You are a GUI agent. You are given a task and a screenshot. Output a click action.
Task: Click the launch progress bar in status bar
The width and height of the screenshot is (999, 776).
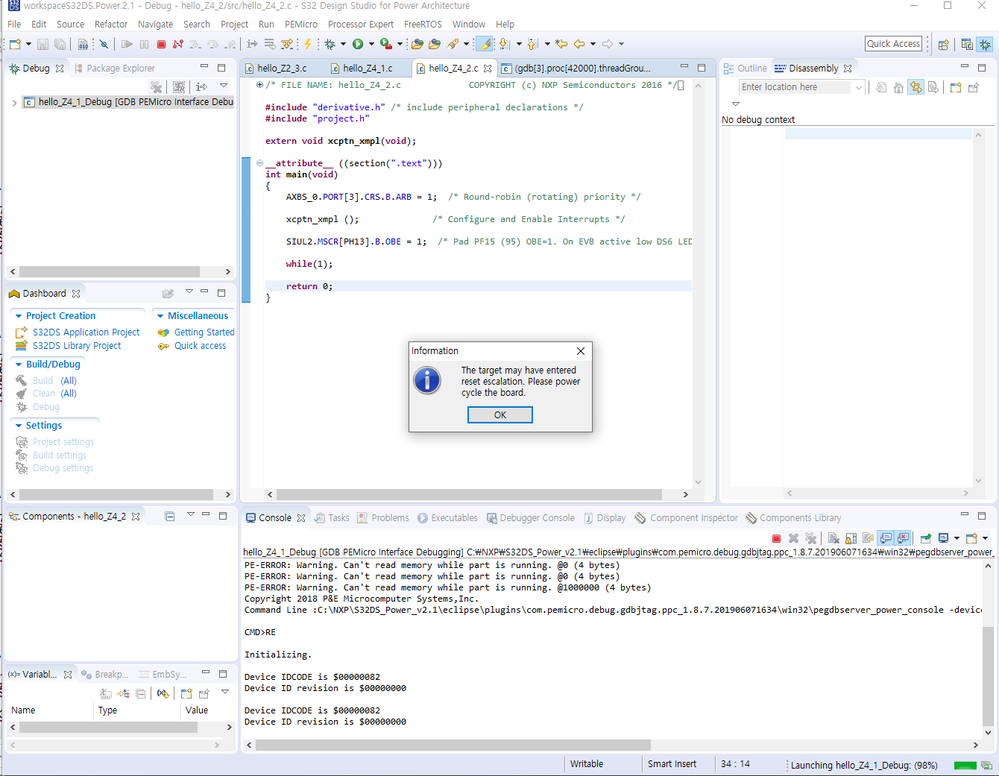(965, 765)
